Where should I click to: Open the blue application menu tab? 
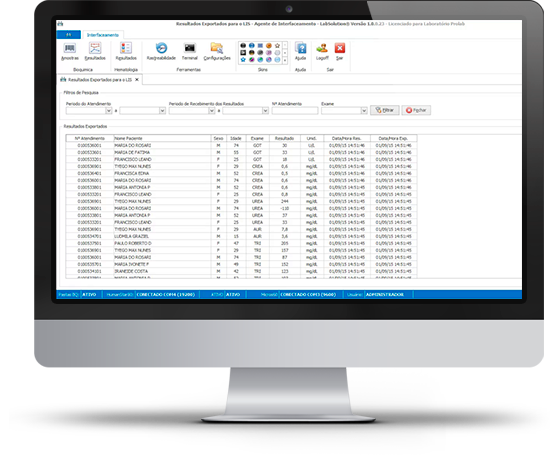point(69,35)
